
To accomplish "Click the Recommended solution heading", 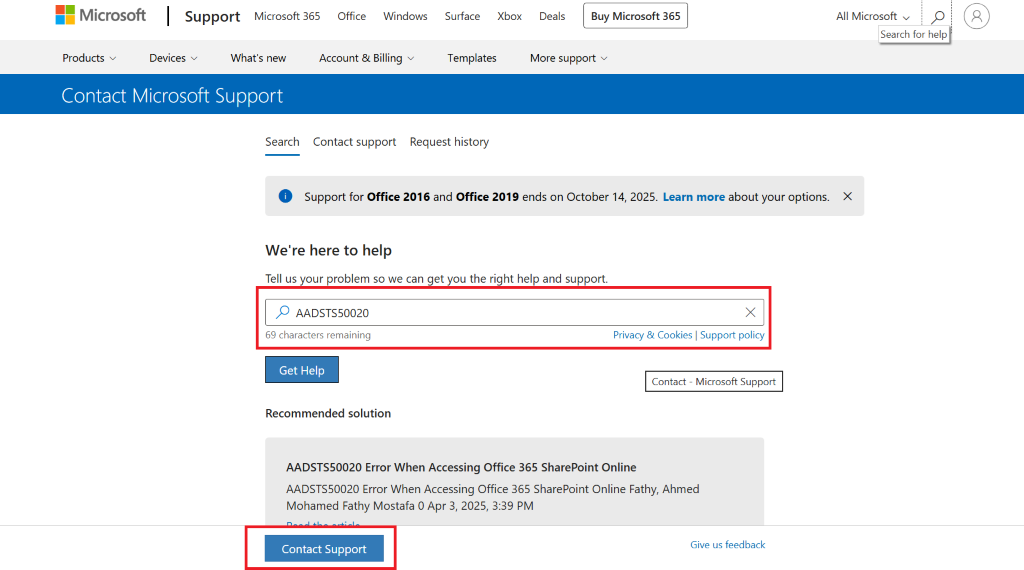I will (x=328, y=413).
